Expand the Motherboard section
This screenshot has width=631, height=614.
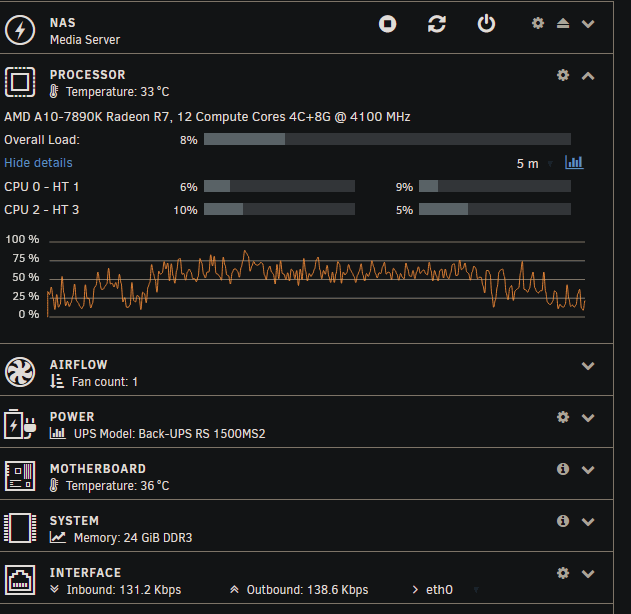[x=588, y=469]
